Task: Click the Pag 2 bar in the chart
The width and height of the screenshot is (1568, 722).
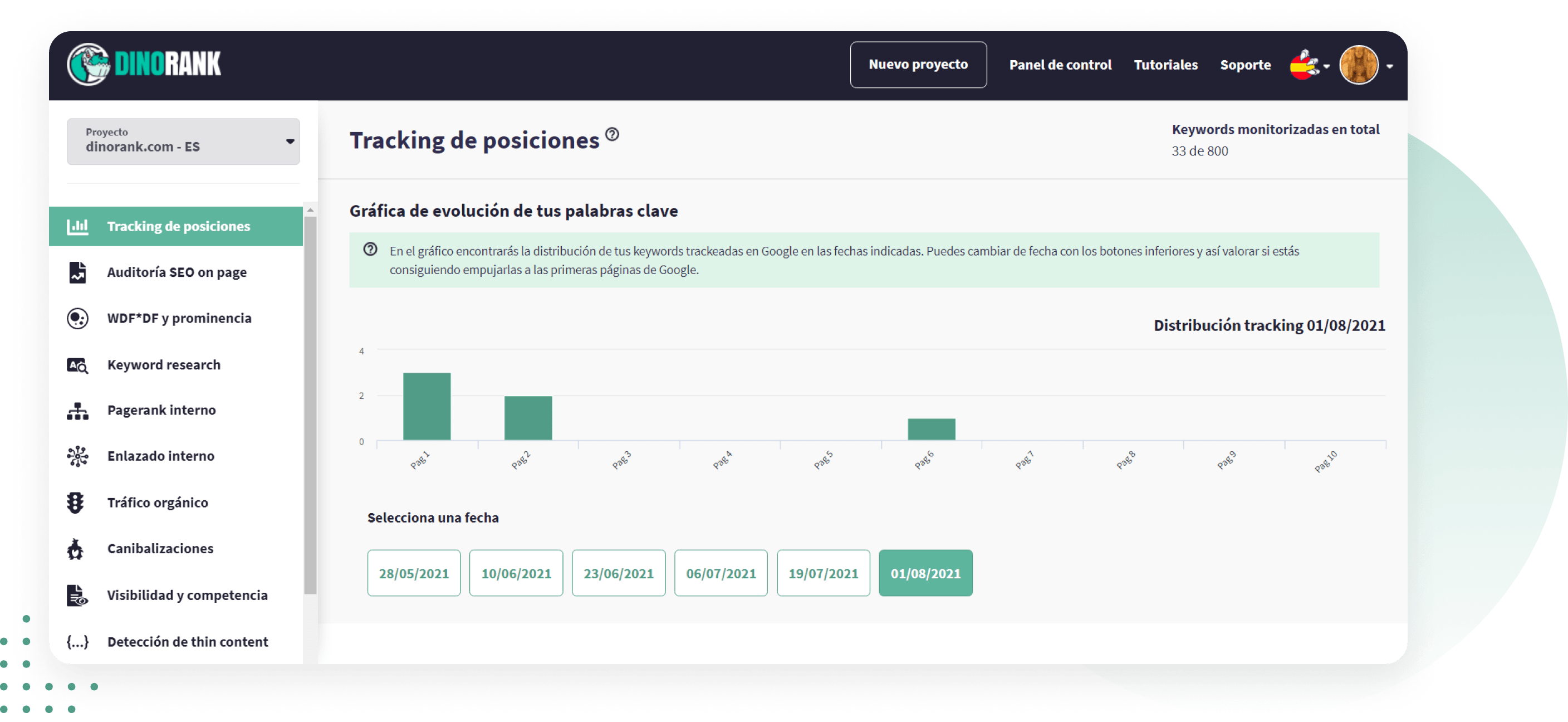Action: 528,418
